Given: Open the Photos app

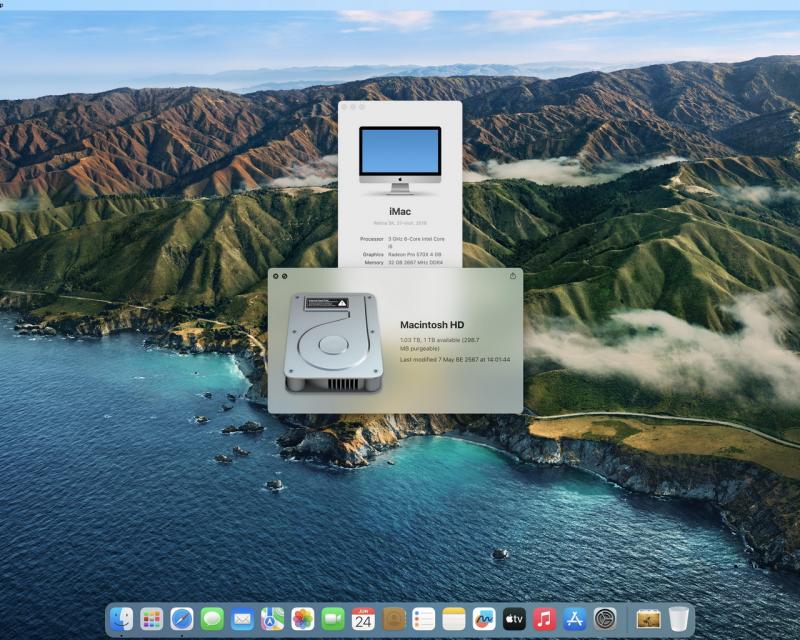Looking at the screenshot, I should point(302,619).
